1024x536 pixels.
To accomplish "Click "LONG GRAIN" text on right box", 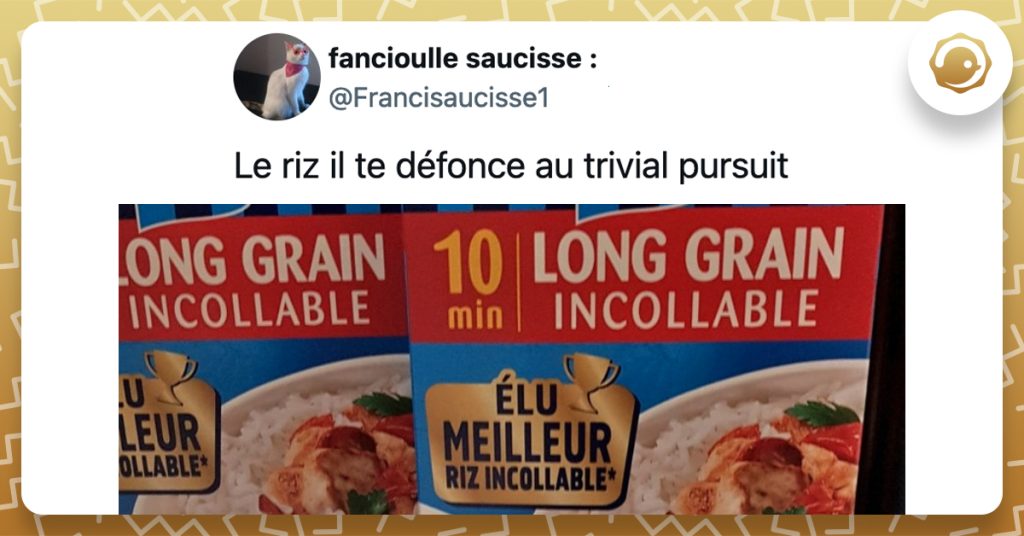I will [x=688, y=255].
